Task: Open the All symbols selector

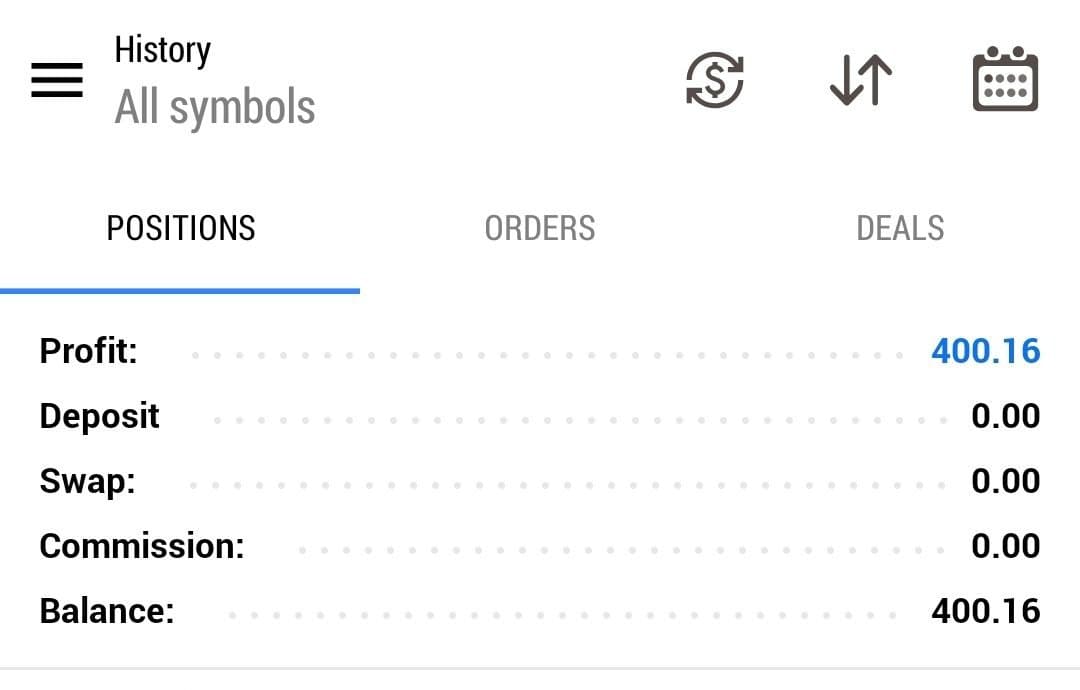Action: (215, 107)
